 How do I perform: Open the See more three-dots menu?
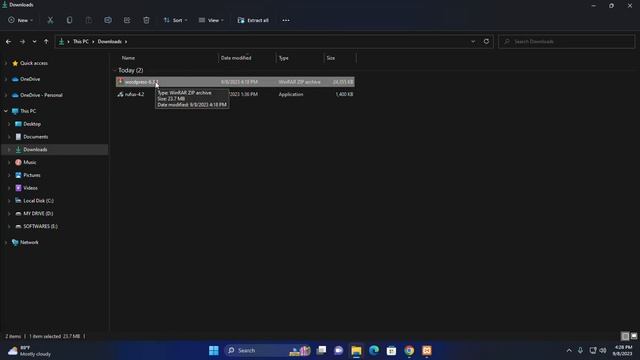(x=286, y=20)
